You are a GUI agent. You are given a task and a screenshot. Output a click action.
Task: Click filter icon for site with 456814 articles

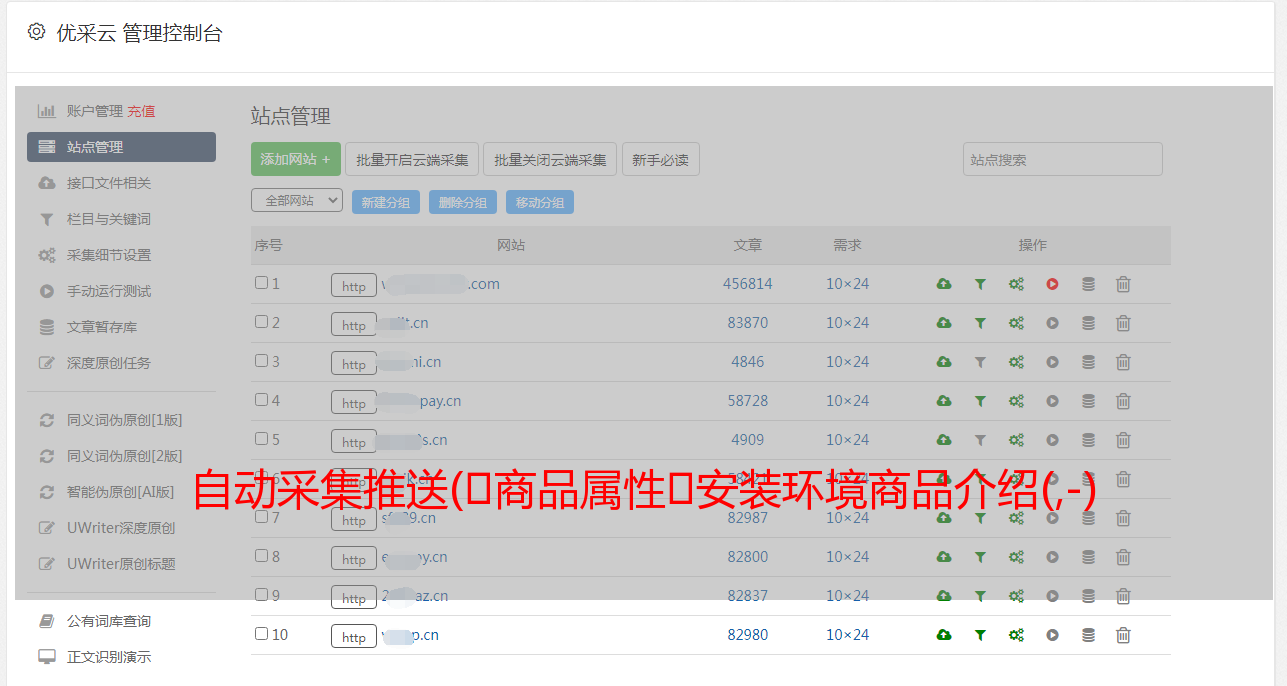[x=980, y=284]
